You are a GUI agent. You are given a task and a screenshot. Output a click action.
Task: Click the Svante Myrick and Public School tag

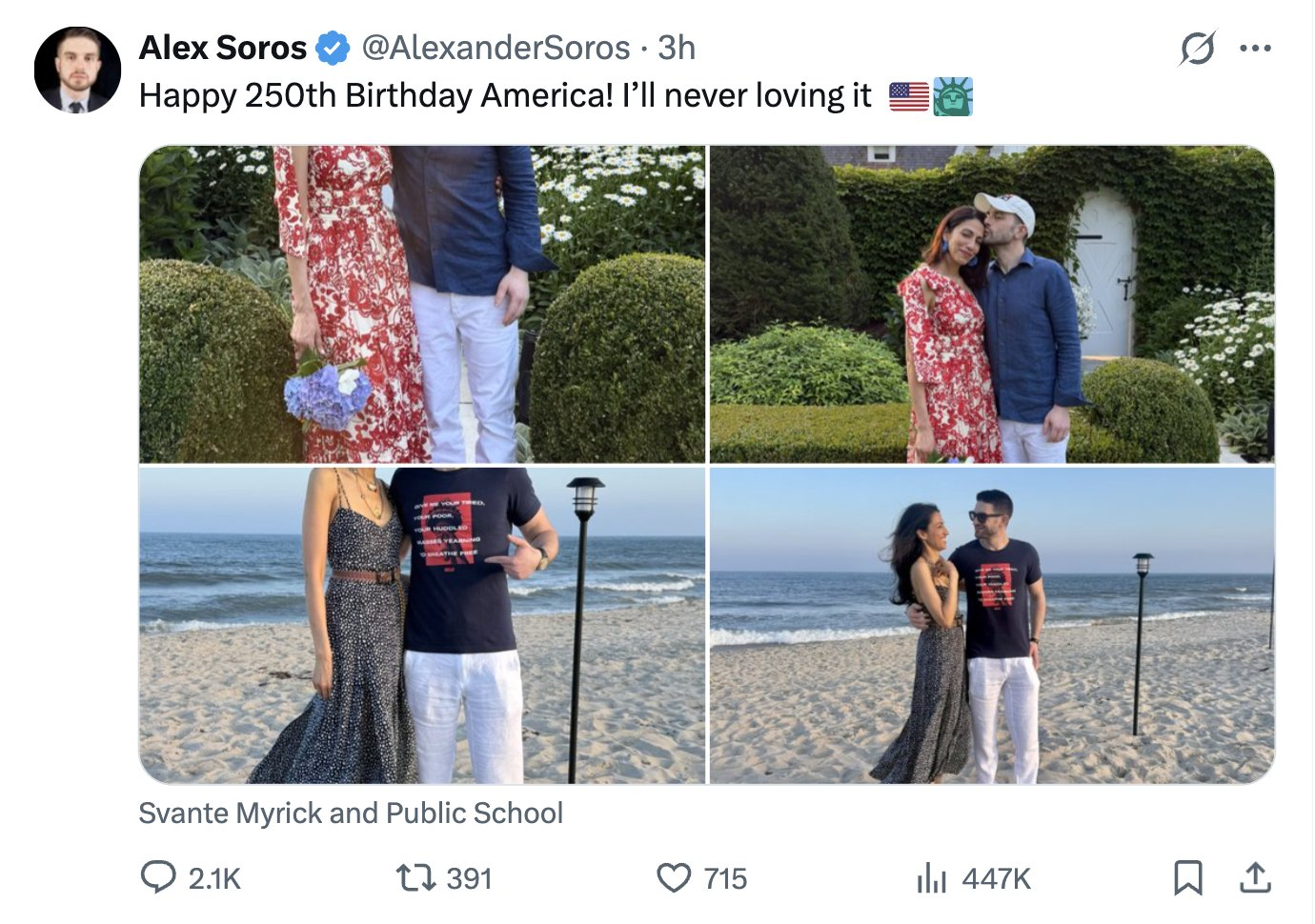(x=351, y=813)
